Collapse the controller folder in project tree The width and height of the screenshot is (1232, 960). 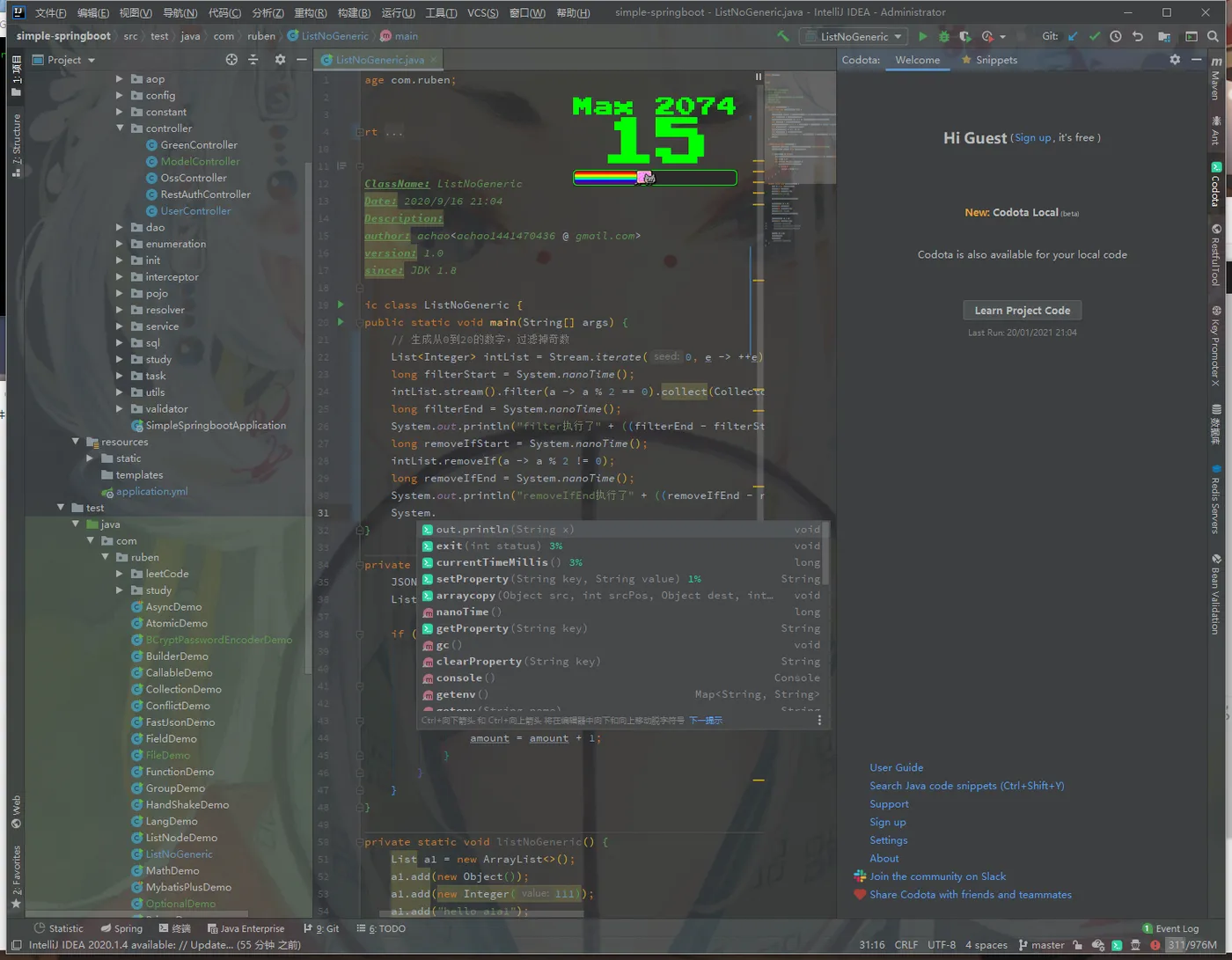coord(121,128)
